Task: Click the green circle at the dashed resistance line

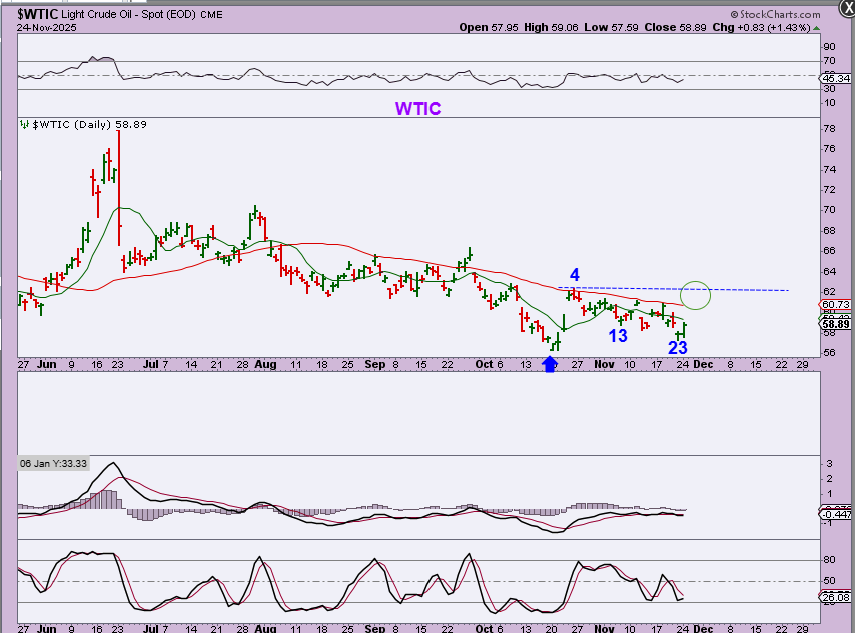Action: click(695, 295)
